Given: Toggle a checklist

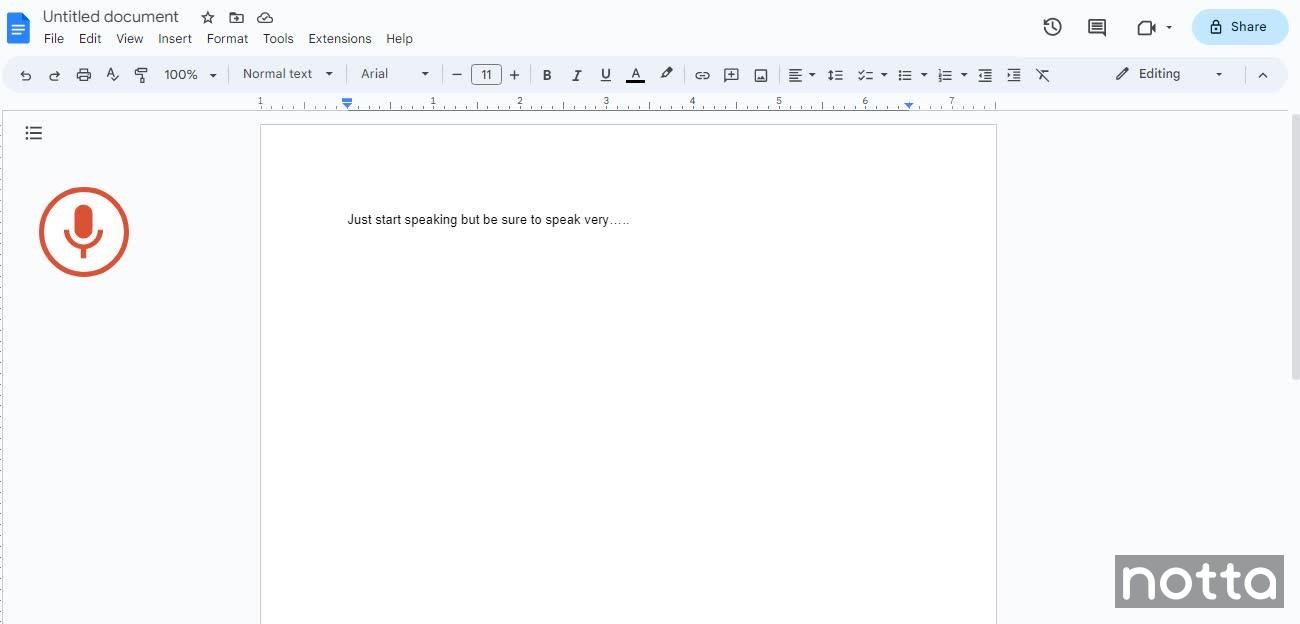Looking at the screenshot, I should (866, 74).
